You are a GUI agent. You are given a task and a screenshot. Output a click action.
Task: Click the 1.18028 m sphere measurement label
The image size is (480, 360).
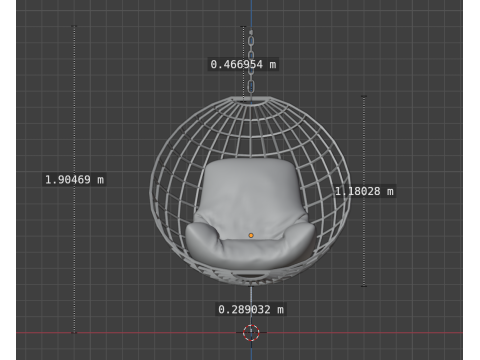point(364,191)
